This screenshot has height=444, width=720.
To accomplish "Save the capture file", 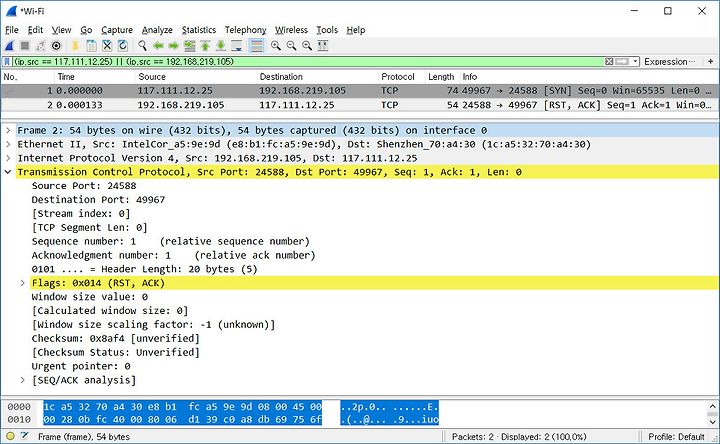I will pyautogui.click(x=91, y=45).
